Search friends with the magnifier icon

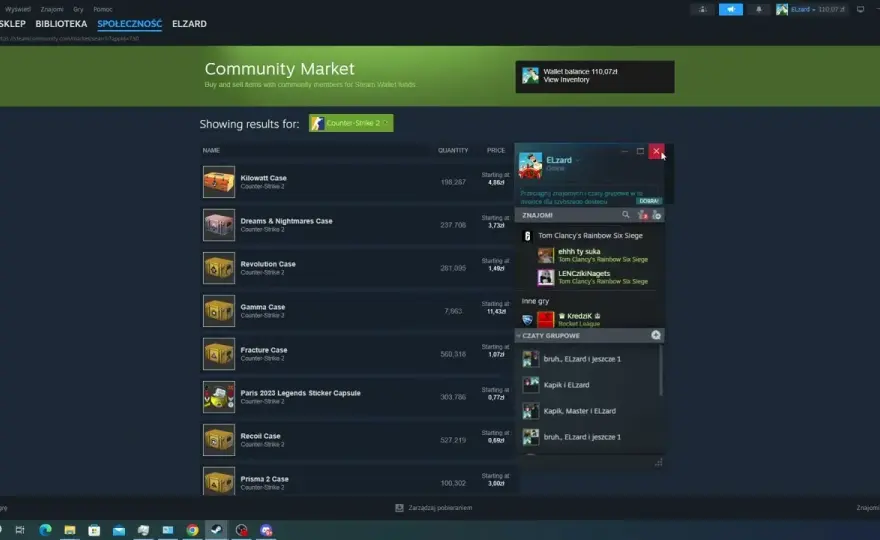pyautogui.click(x=625, y=215)
